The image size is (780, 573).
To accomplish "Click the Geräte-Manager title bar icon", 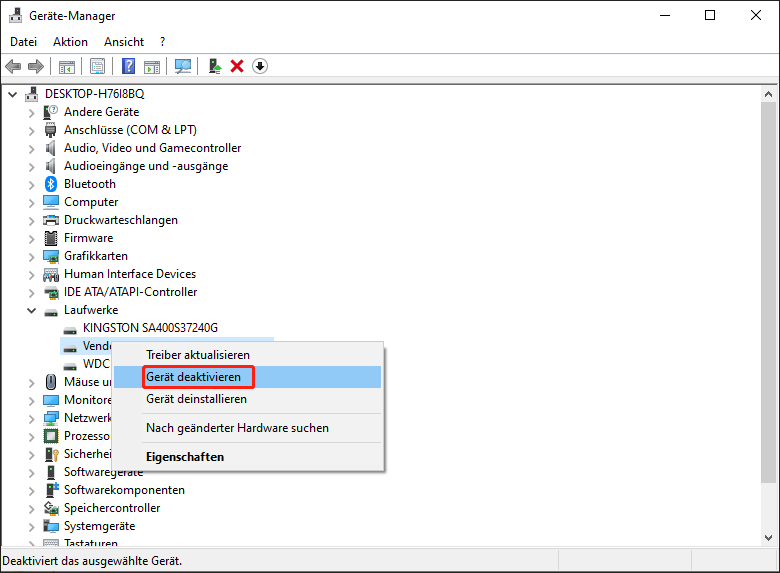I will (15, 16).
